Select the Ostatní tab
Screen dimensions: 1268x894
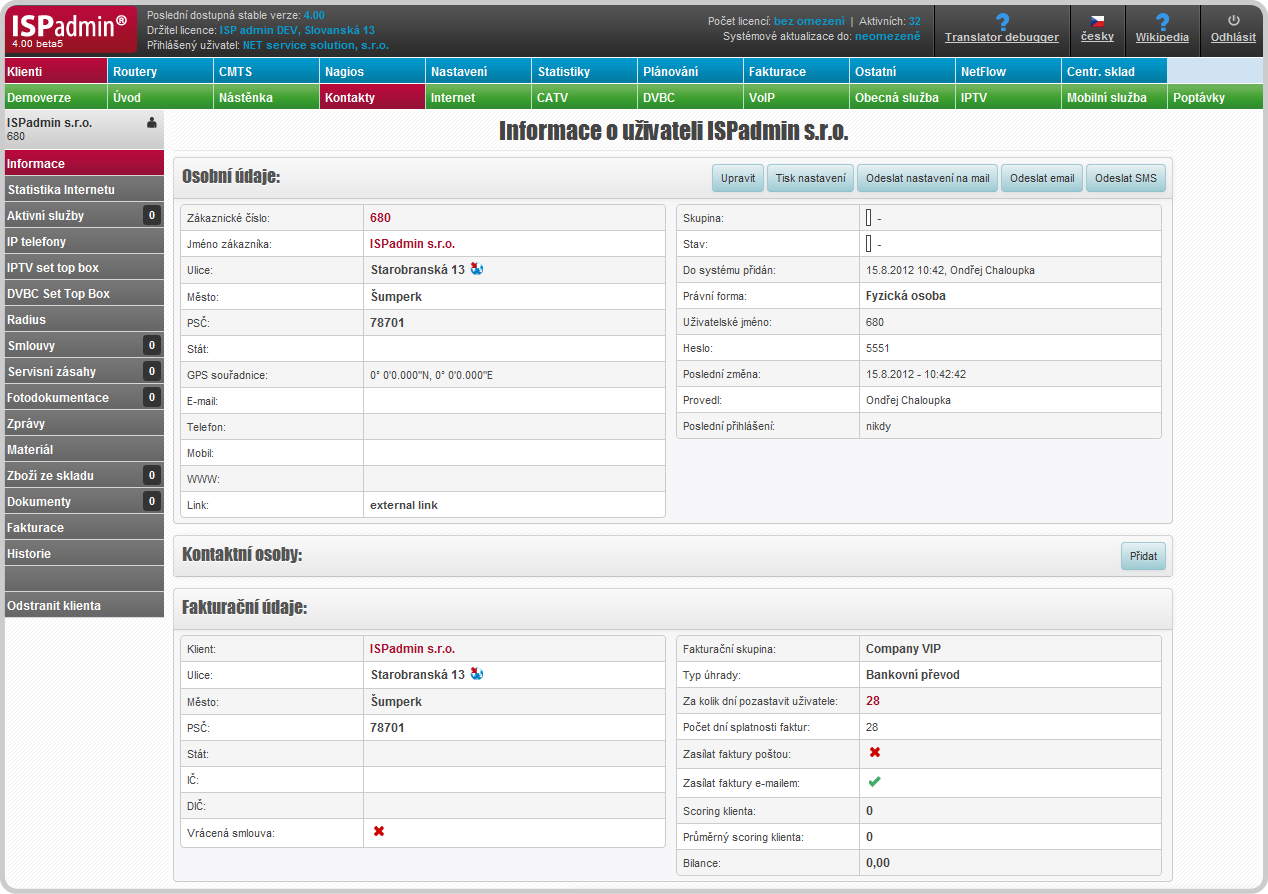click(x=902, y=71)
